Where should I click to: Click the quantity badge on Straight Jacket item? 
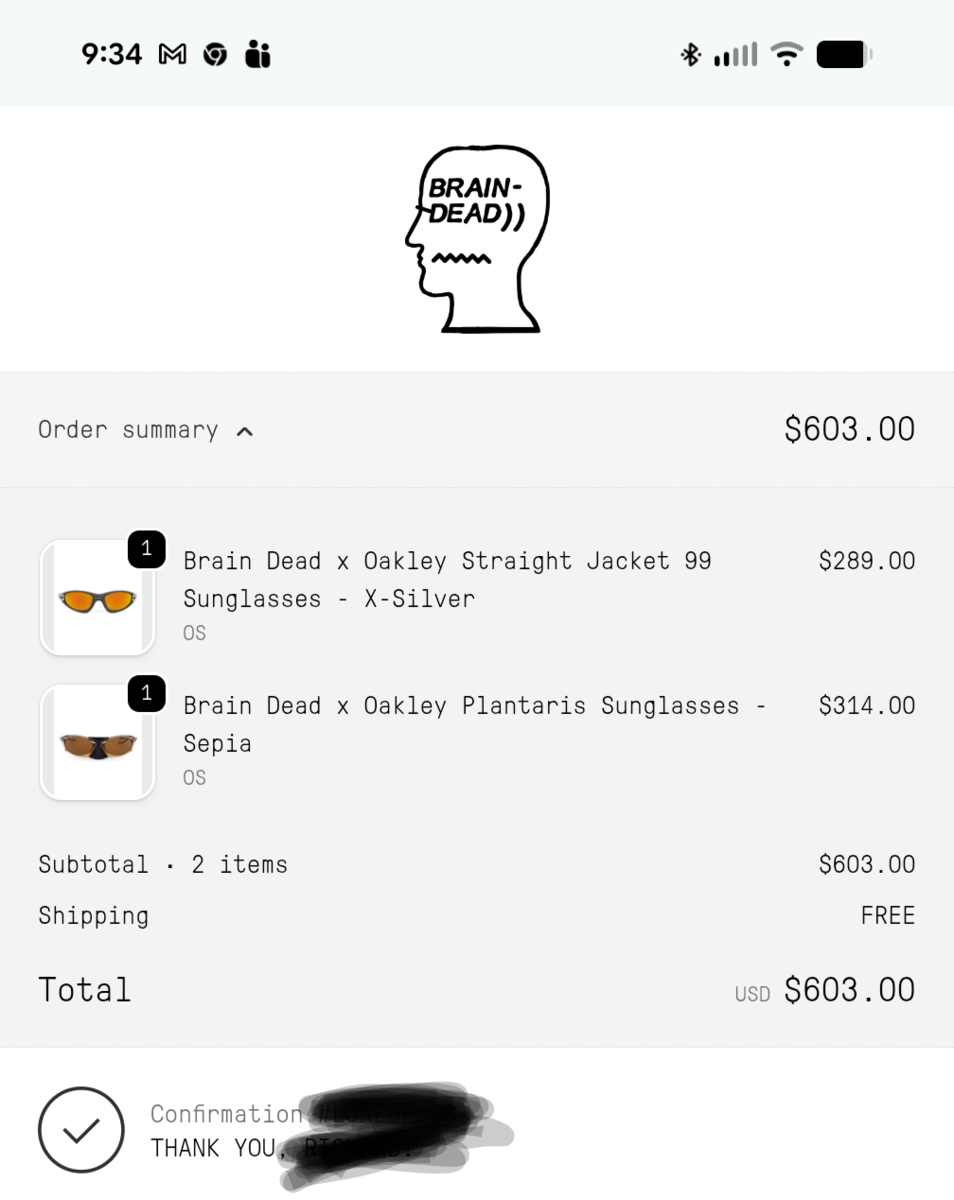point(147,549)
